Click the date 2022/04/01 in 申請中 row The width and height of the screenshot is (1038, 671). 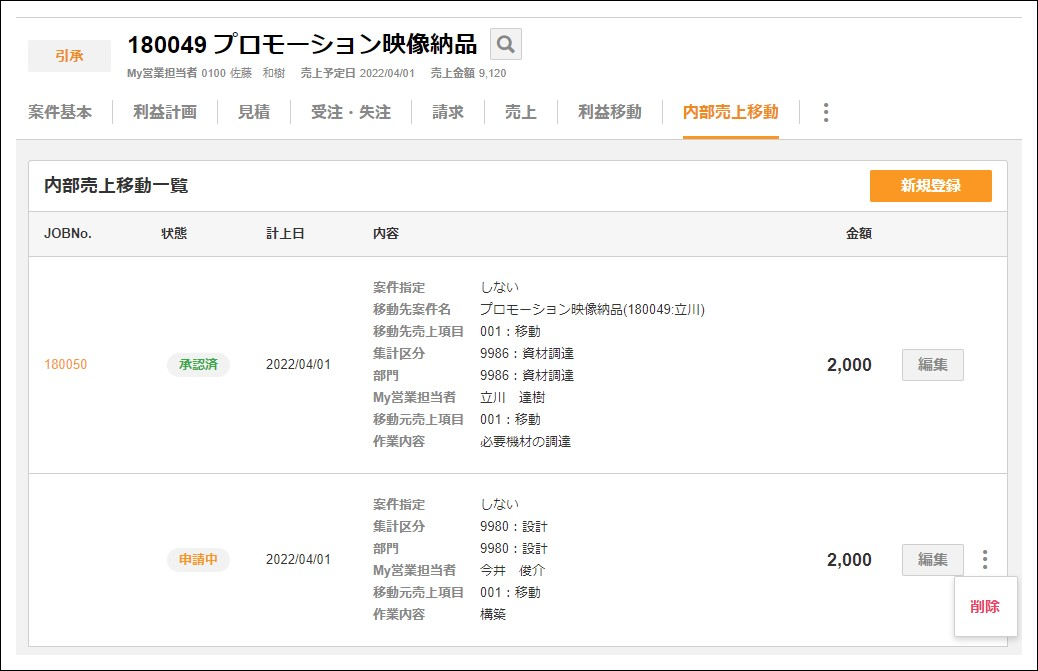[x=298, y=560]
